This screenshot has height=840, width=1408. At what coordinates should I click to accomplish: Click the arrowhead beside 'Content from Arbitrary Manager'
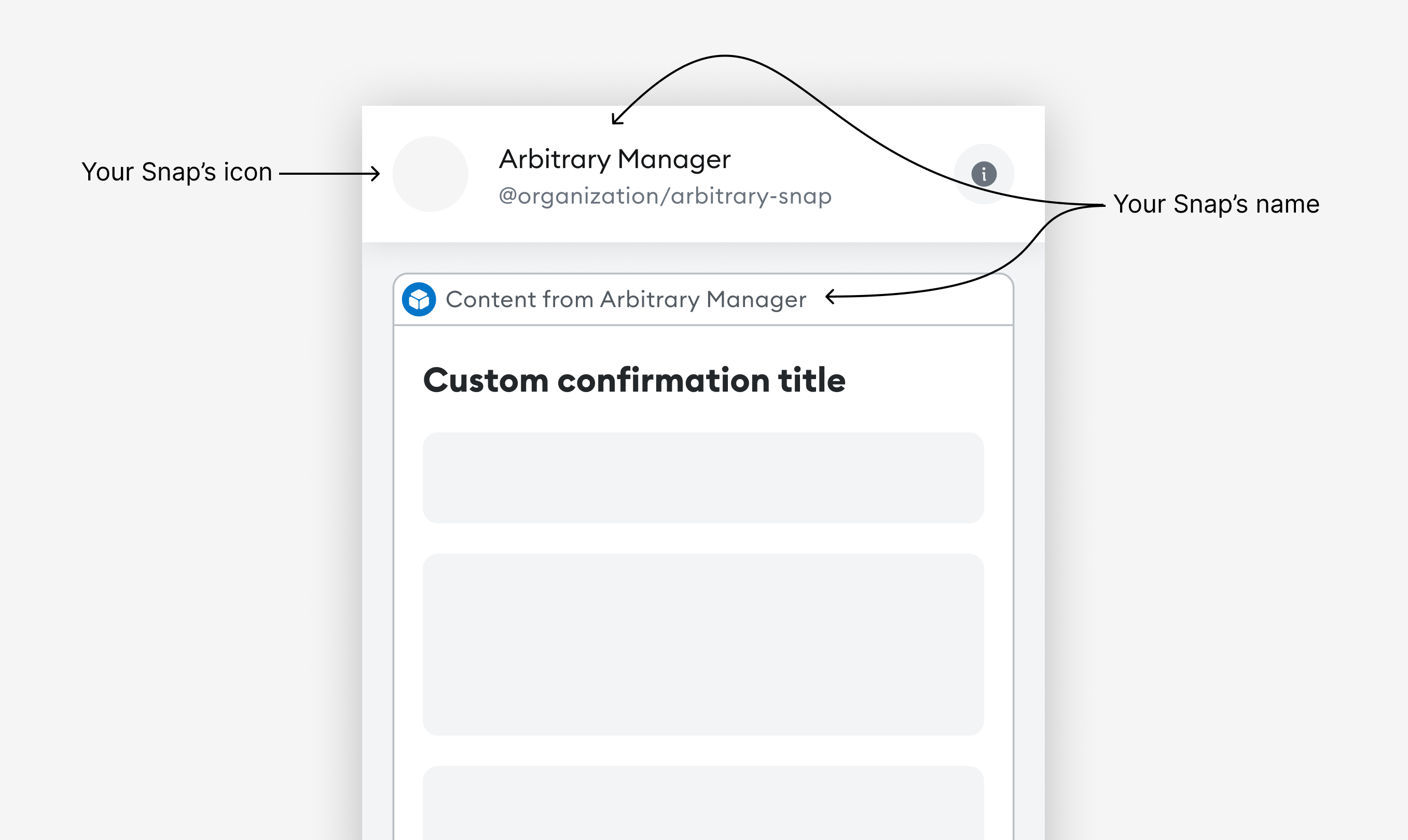point(830,296)
